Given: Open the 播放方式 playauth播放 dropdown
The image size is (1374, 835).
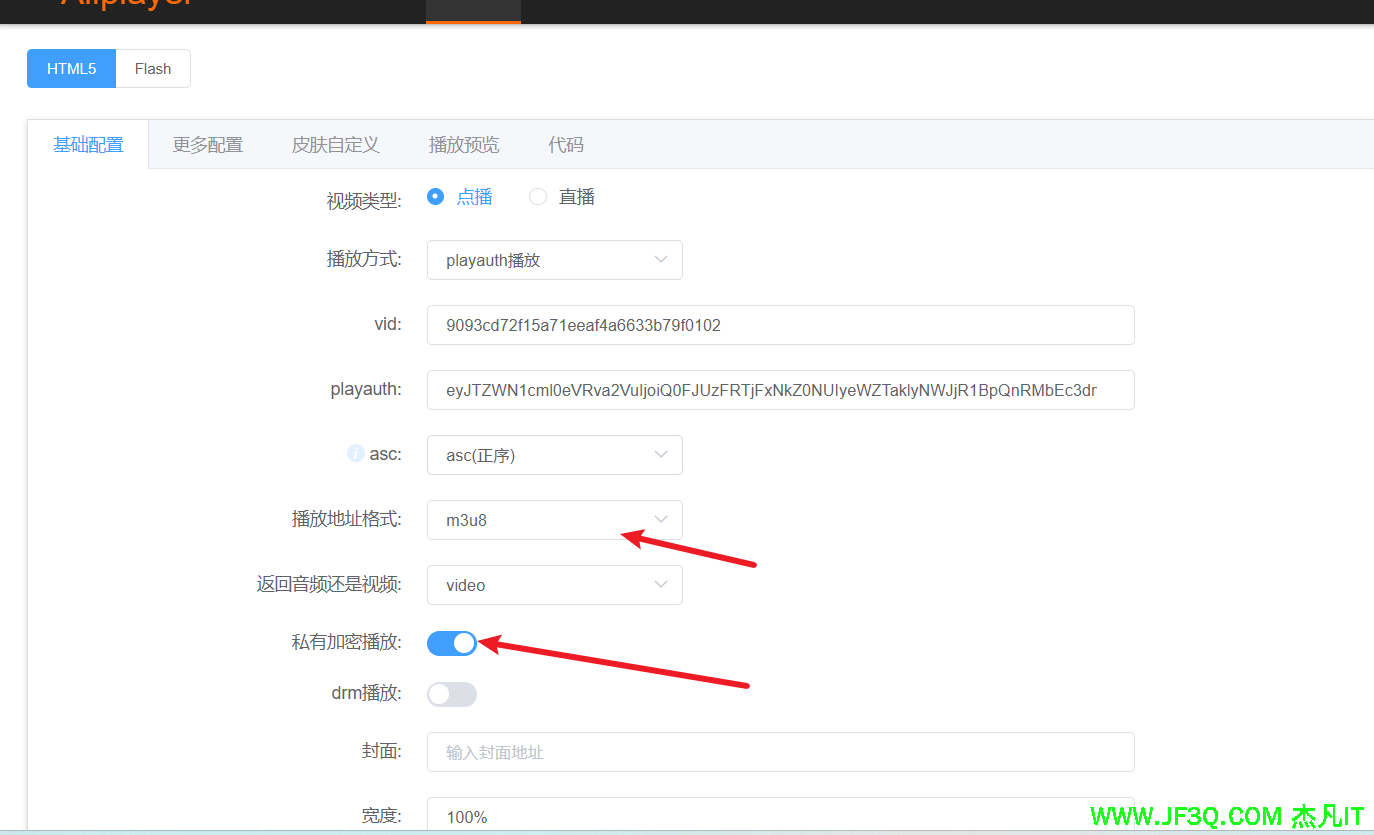Looking at the screenshot, I should (554, 260).
